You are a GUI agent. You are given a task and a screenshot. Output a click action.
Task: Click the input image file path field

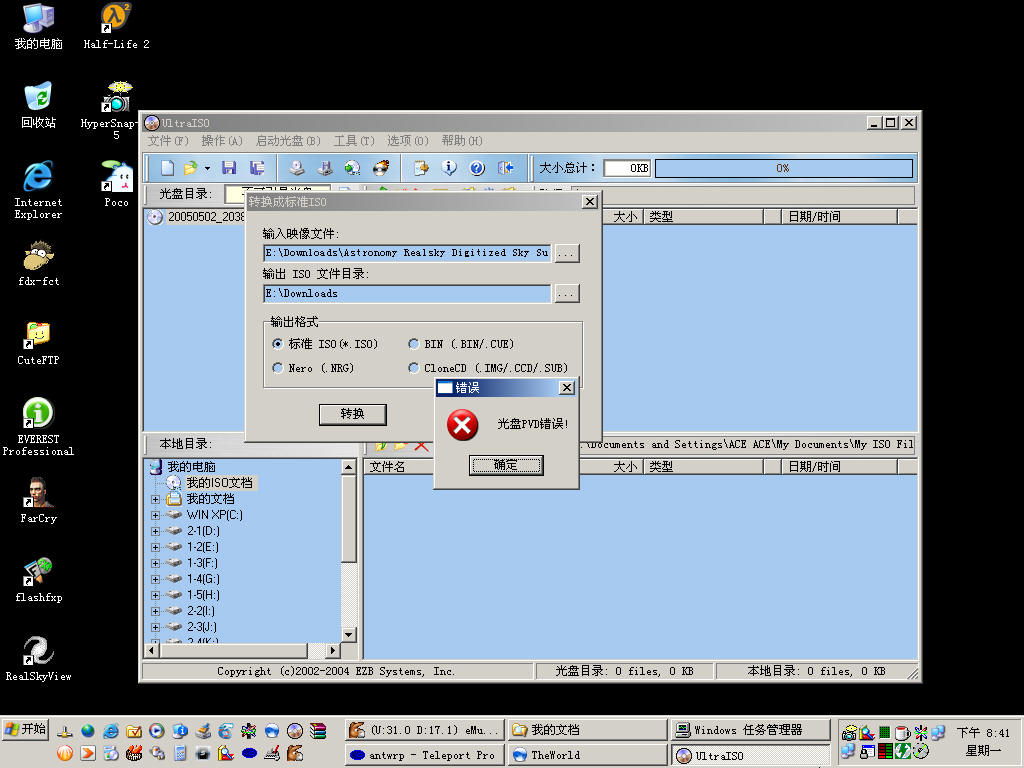pos(407,253)
